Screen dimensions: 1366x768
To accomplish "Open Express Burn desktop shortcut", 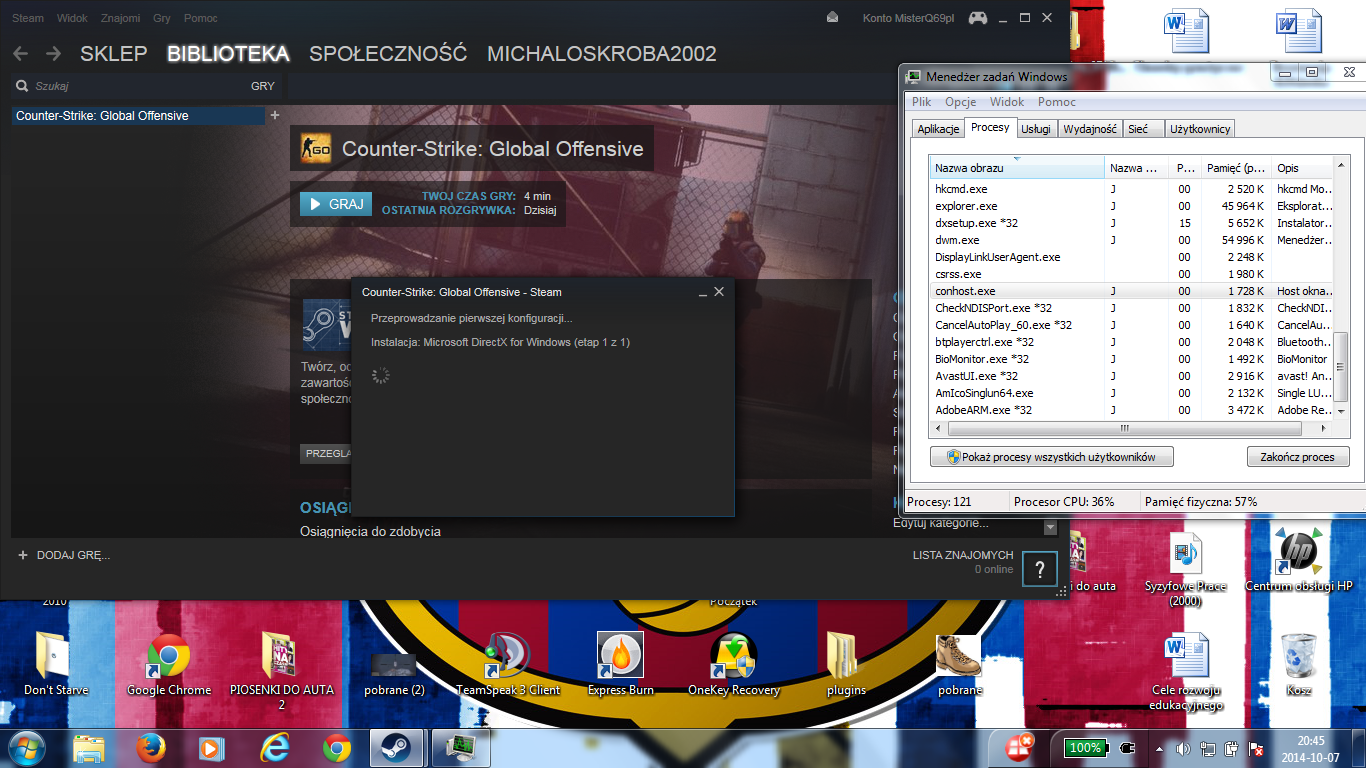I will [621, 664].
